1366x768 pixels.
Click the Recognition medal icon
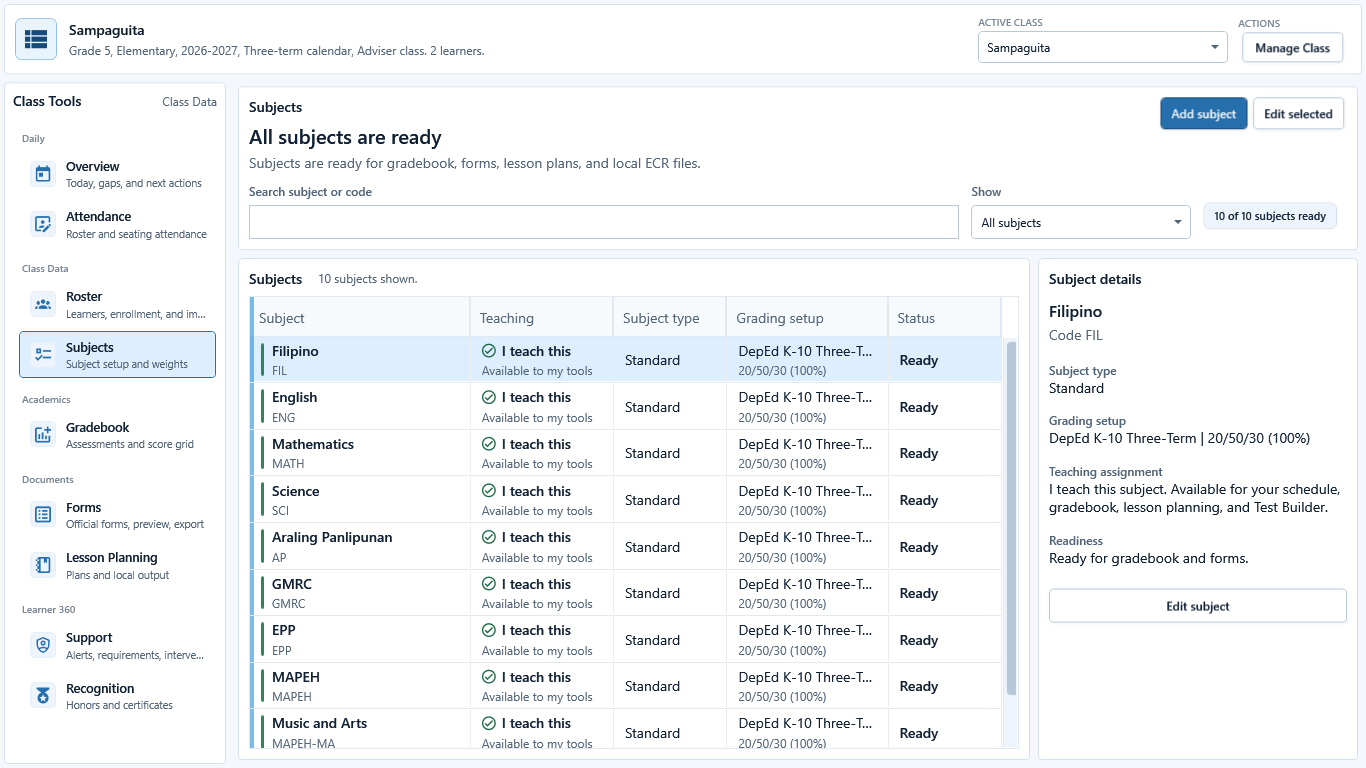click(x=43, y=696)
